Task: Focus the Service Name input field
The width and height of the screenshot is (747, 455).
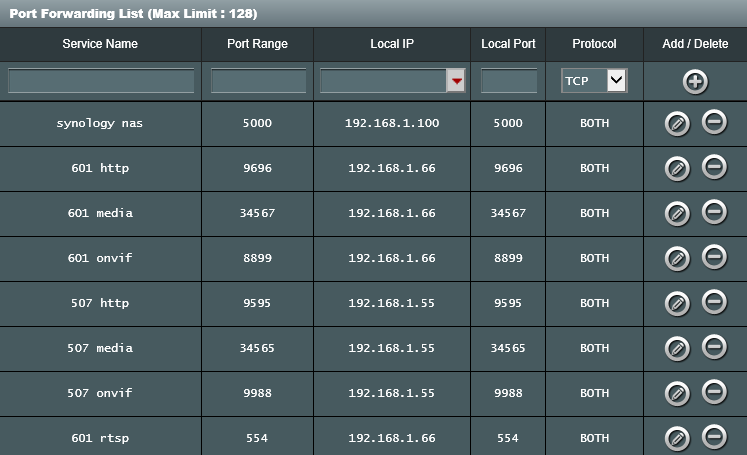Action: [x=101, y=81]
